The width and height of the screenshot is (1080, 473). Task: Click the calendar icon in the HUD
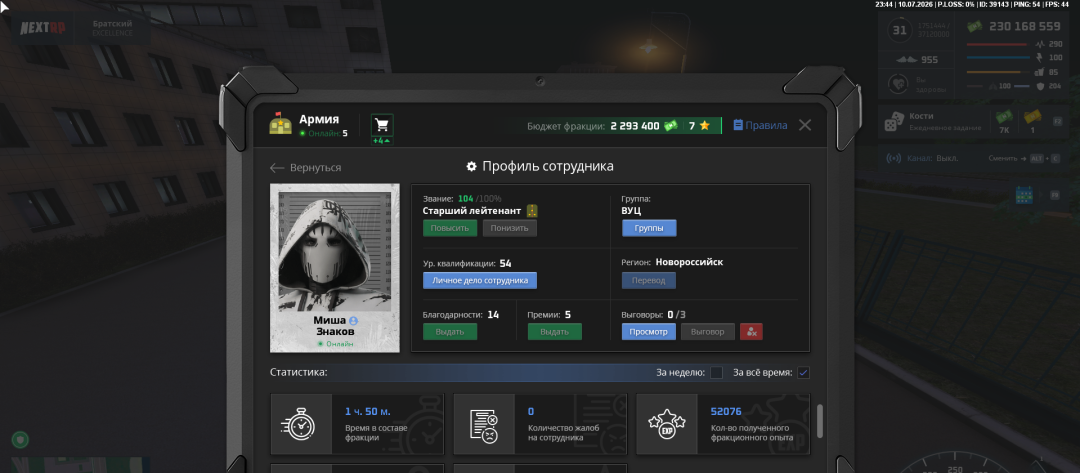1024,196
